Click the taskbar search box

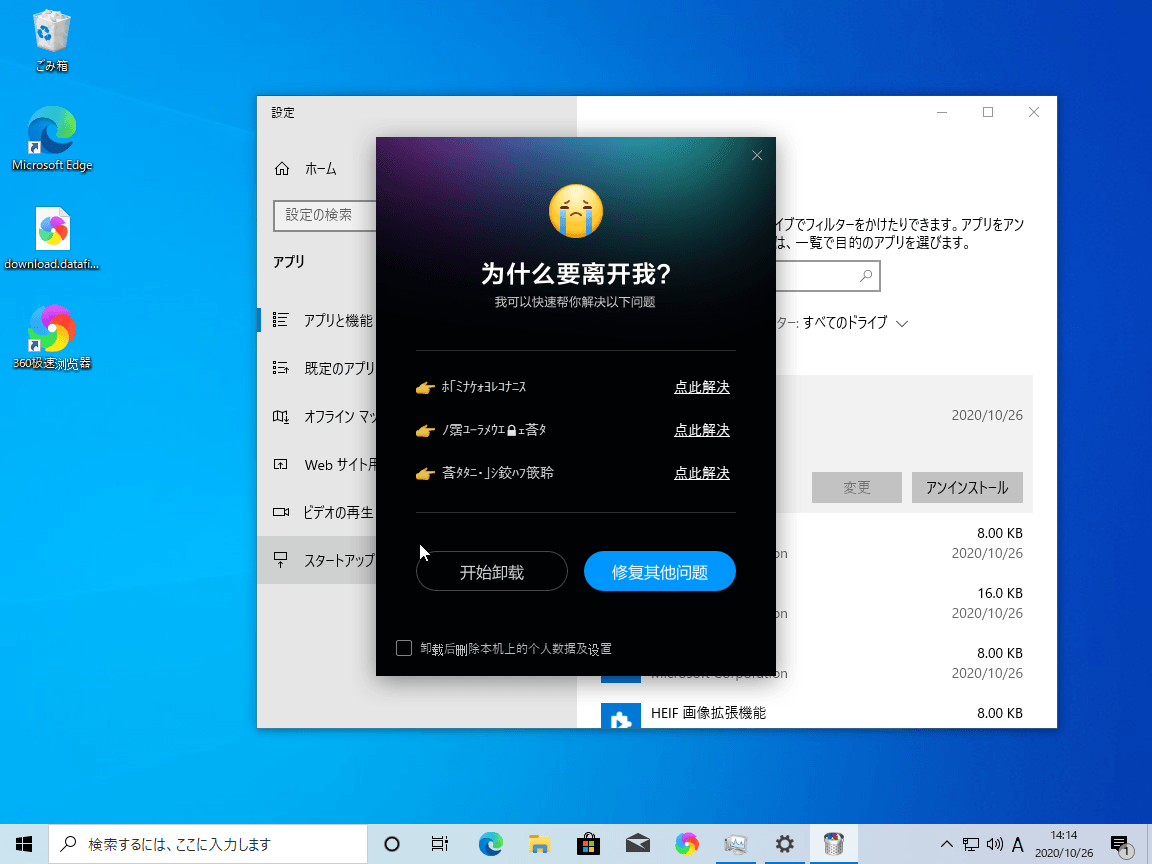[208, 844]
